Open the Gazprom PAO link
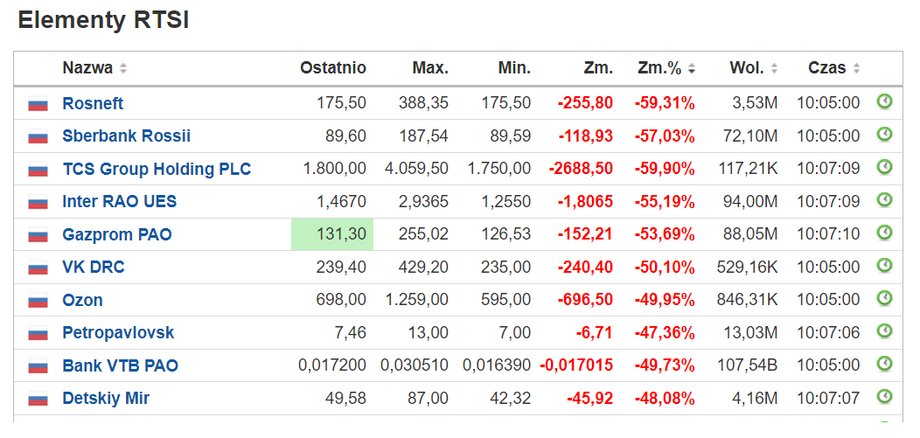 [117, 235]
